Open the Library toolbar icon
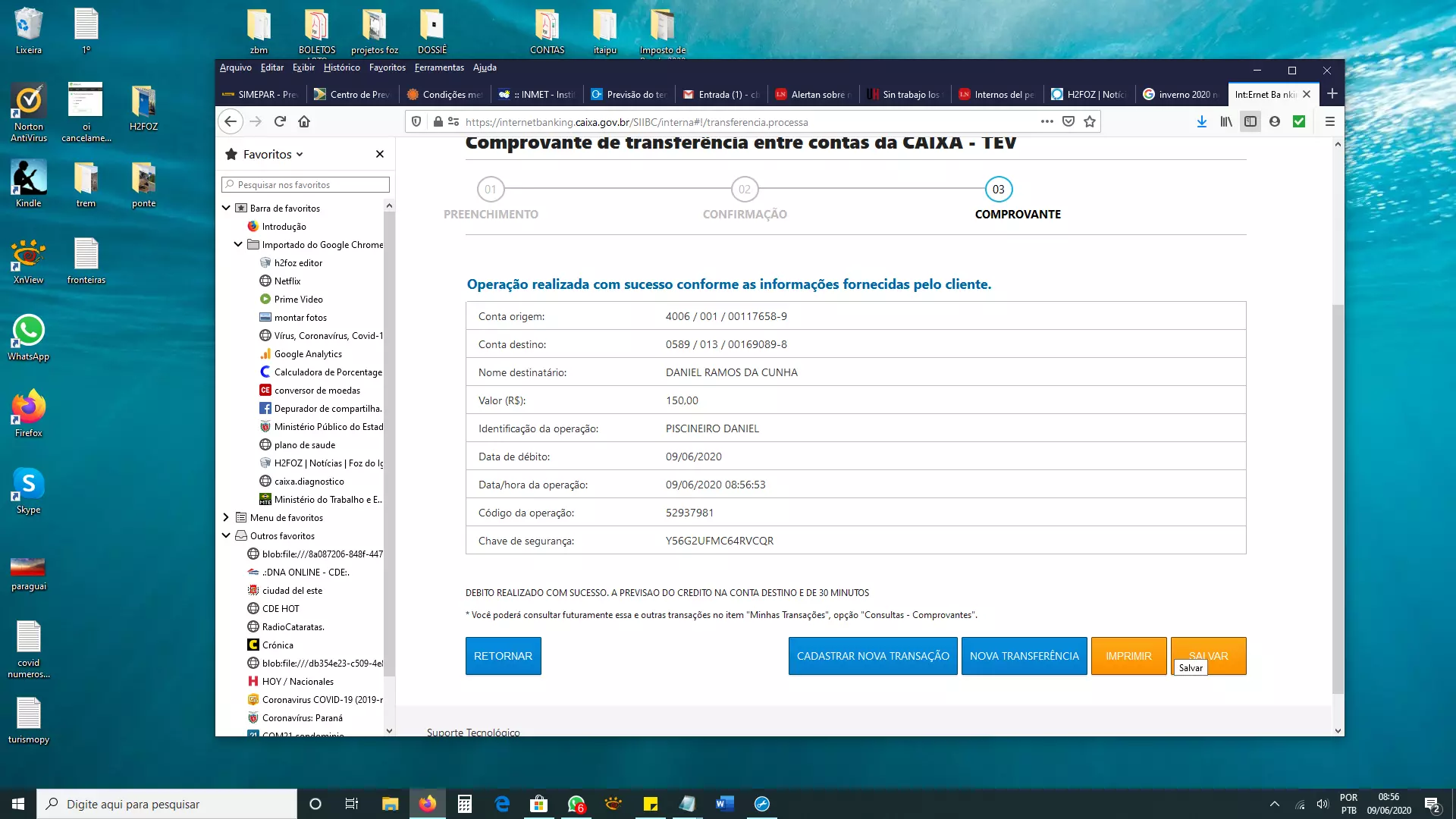This screenshot has width=1456, height=819. (x=1226, y=121)
